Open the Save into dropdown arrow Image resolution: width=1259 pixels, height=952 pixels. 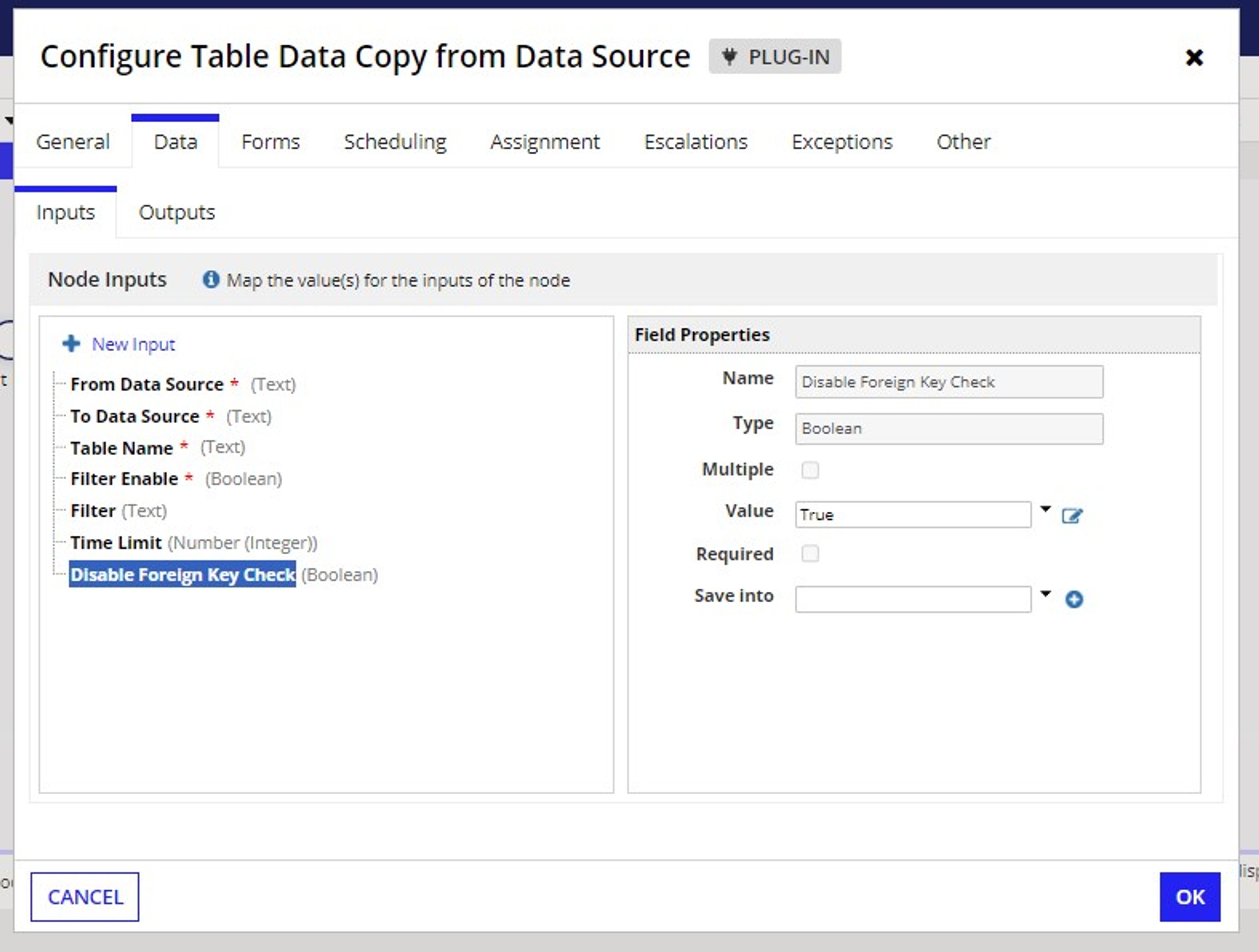tap(1046, 594)
